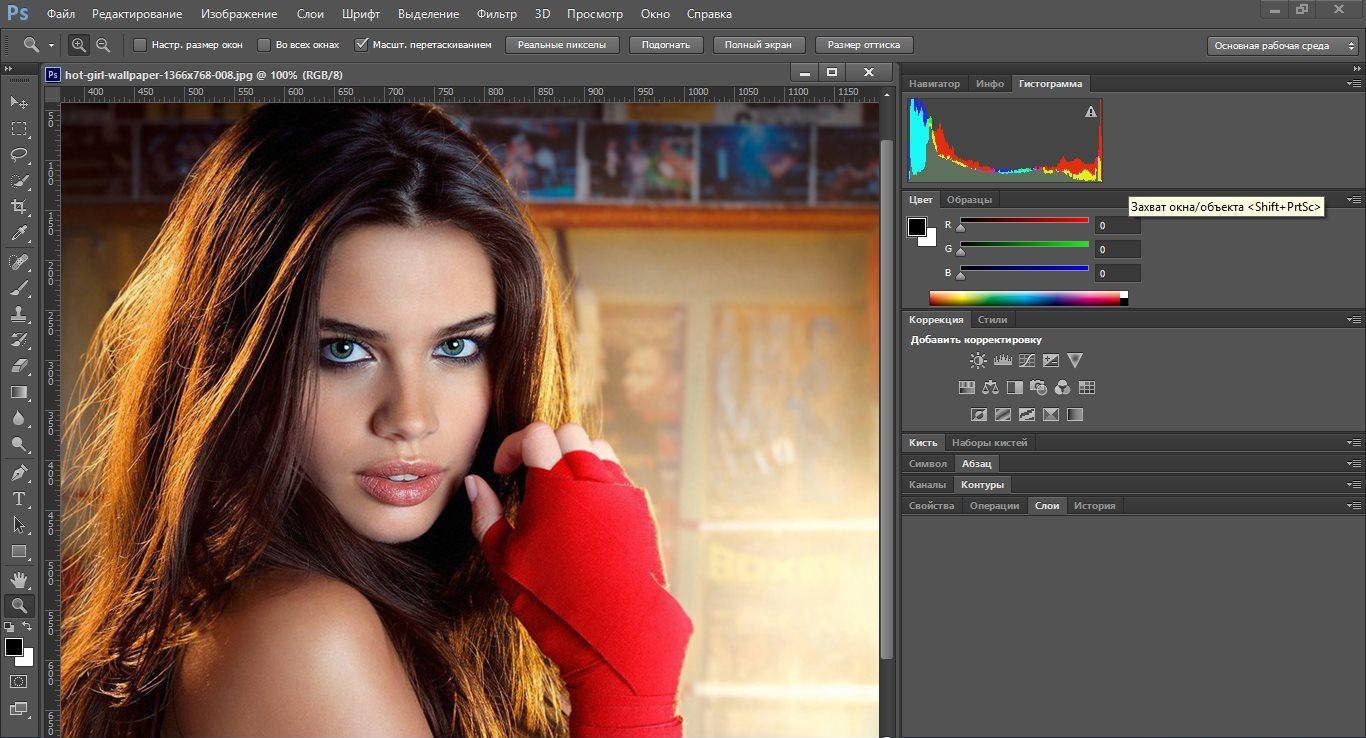Uncheck the 'Масшт. перетаскиванием' checkbox
This screenshot has width=1366, height=738.
point(362,45)
